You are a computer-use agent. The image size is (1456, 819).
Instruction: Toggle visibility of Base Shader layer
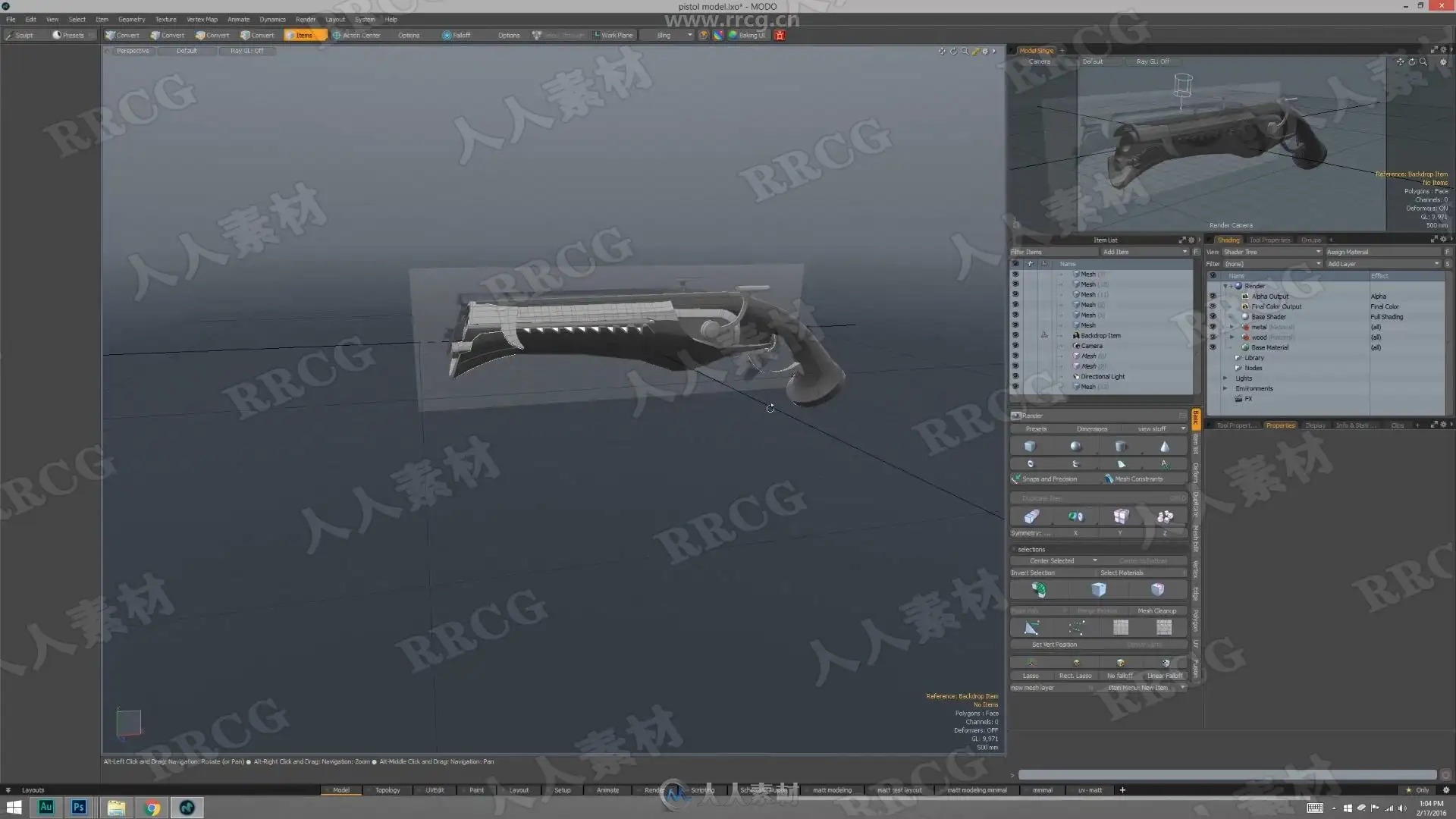coord(1212,317)
